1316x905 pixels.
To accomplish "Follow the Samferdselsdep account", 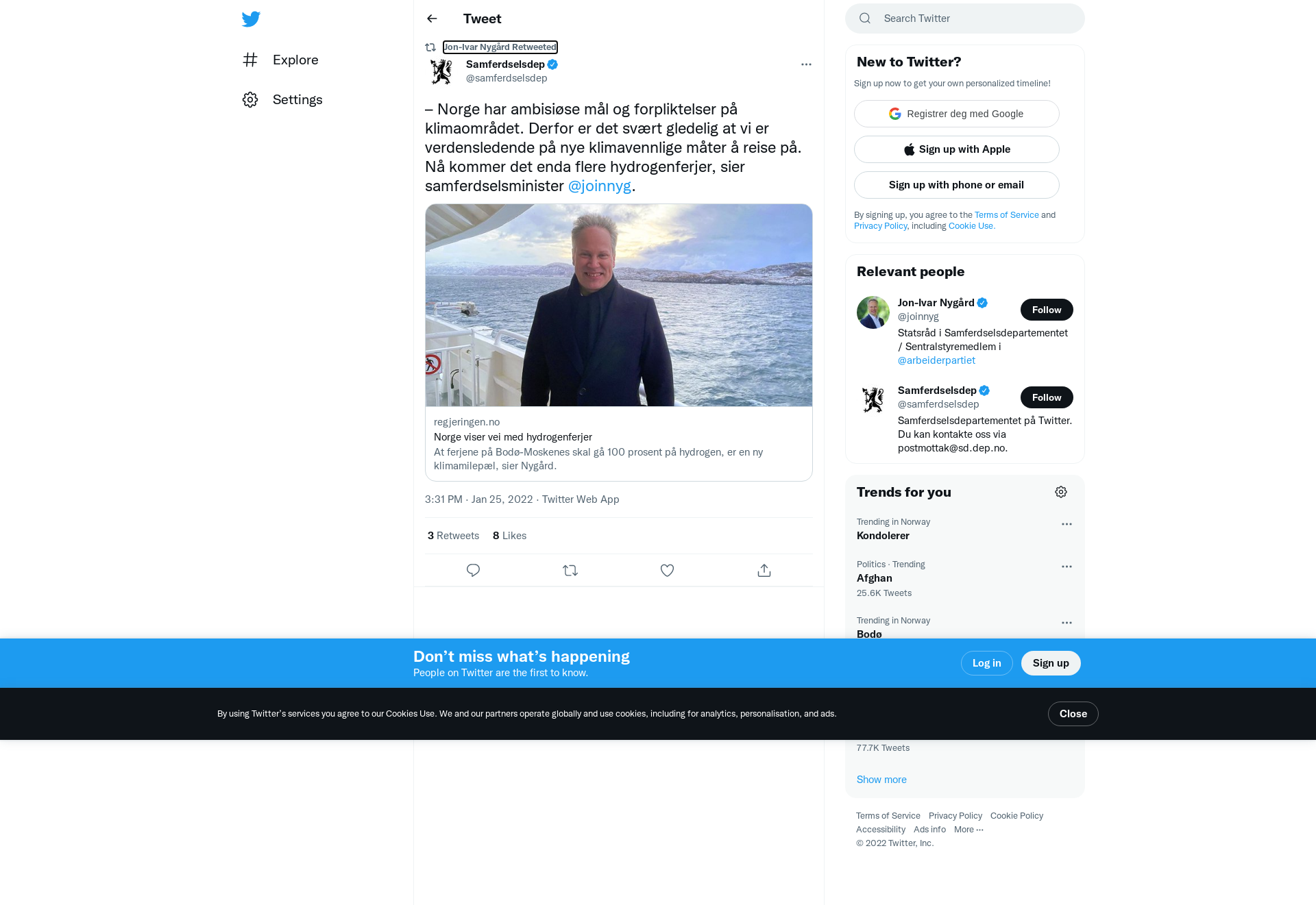I will coord(1047,397).
